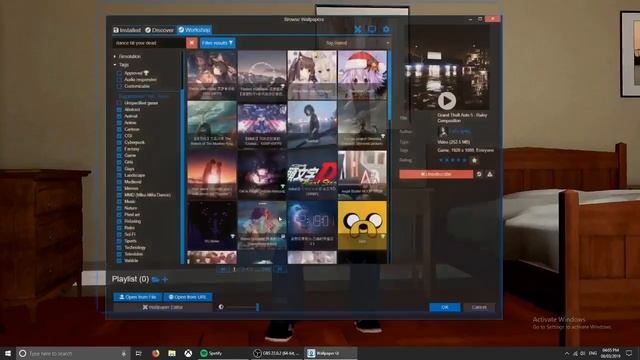Uncheck the Landscape genre checkbox
Image resolution: width=640 pixels, height=360 pixels.
tap(120, 175)
